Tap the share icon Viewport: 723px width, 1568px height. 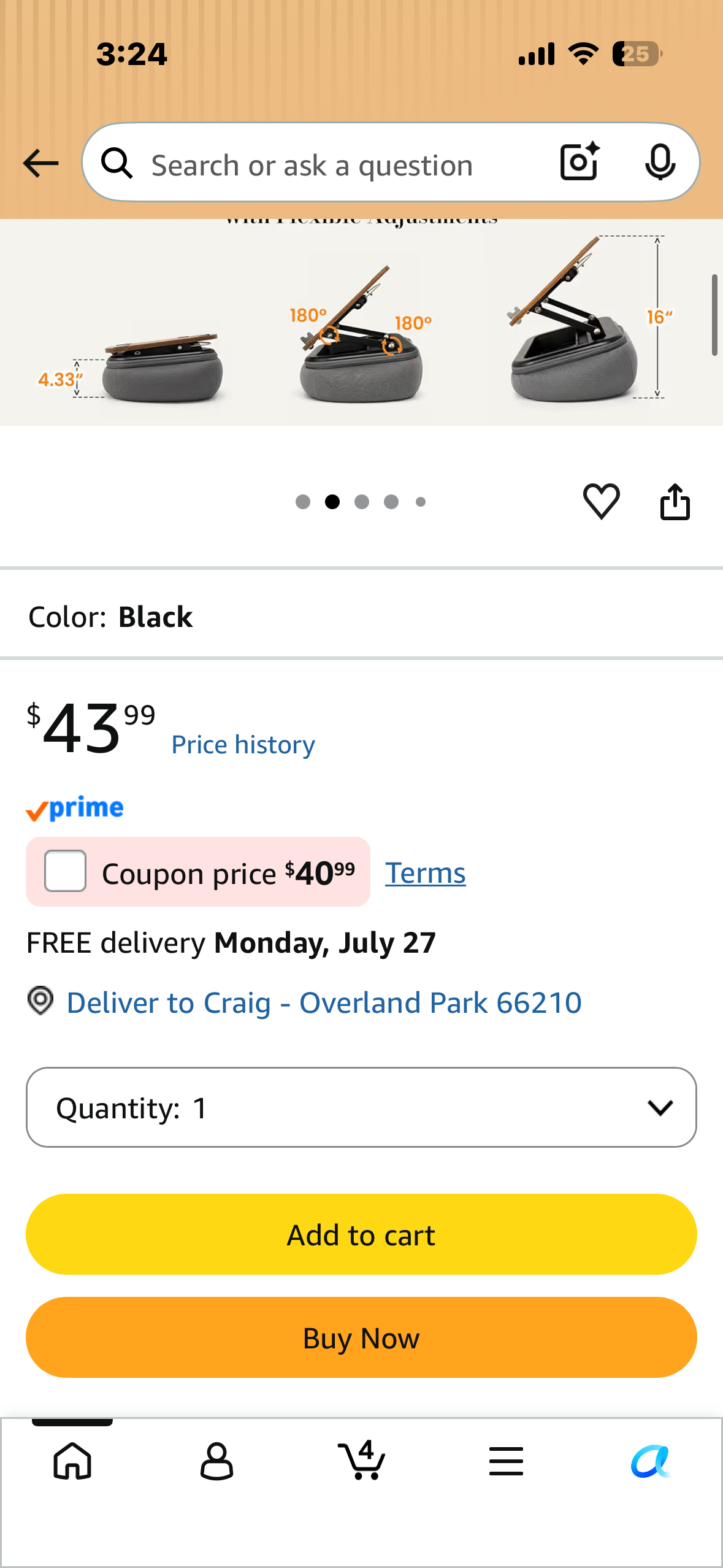click(675, 502)
